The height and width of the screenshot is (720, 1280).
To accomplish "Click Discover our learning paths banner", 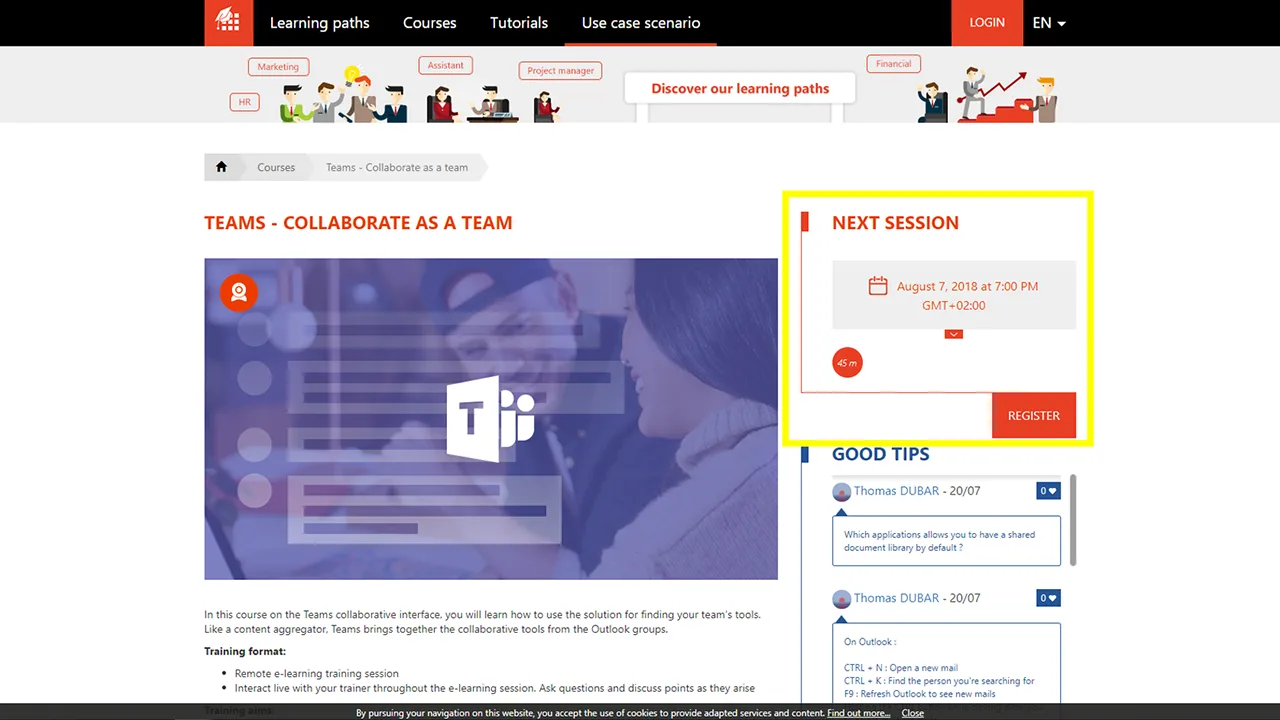I will point(740,88).
